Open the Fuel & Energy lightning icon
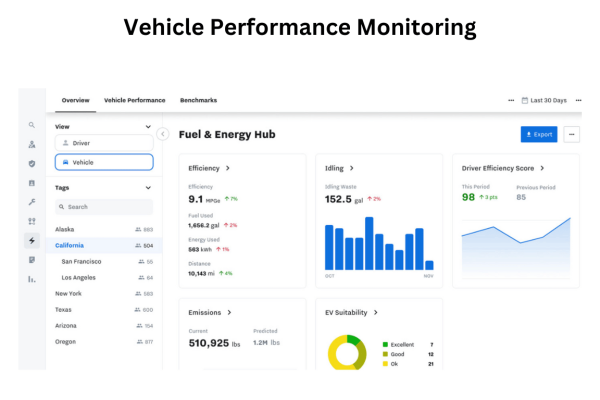The image size is (600, 400). (x=32, y=240)
